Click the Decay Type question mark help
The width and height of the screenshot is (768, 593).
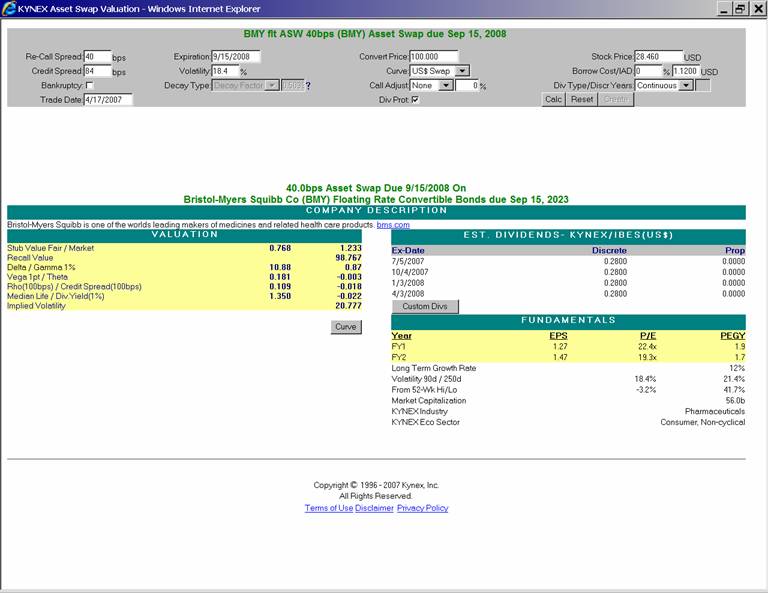[308, 86]
